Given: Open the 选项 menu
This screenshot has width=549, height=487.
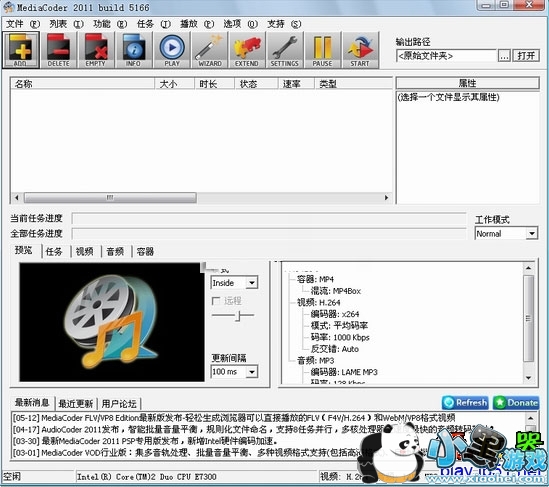Looking at the screenshot, I should click(241, 24).
